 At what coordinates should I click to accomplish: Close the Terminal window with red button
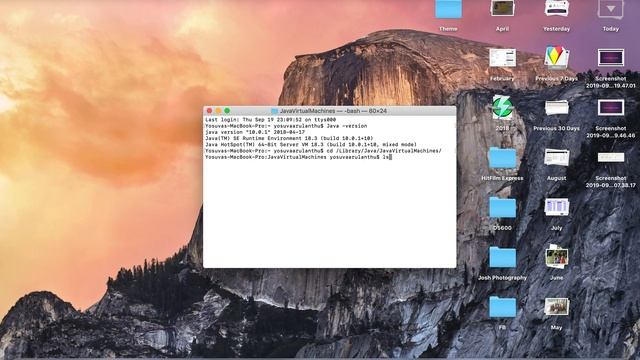point(209,111)
